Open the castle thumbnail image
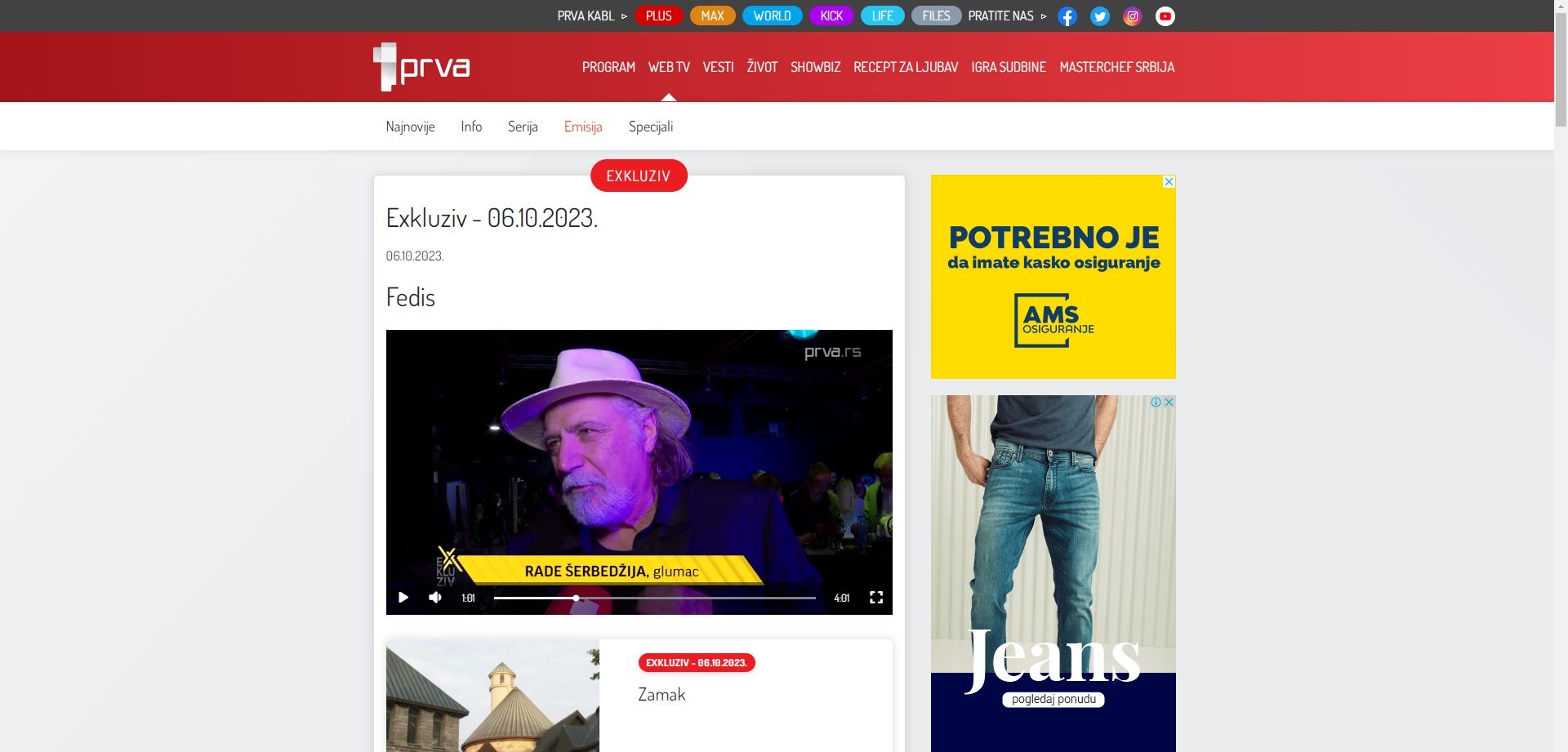 pos(492,696)
